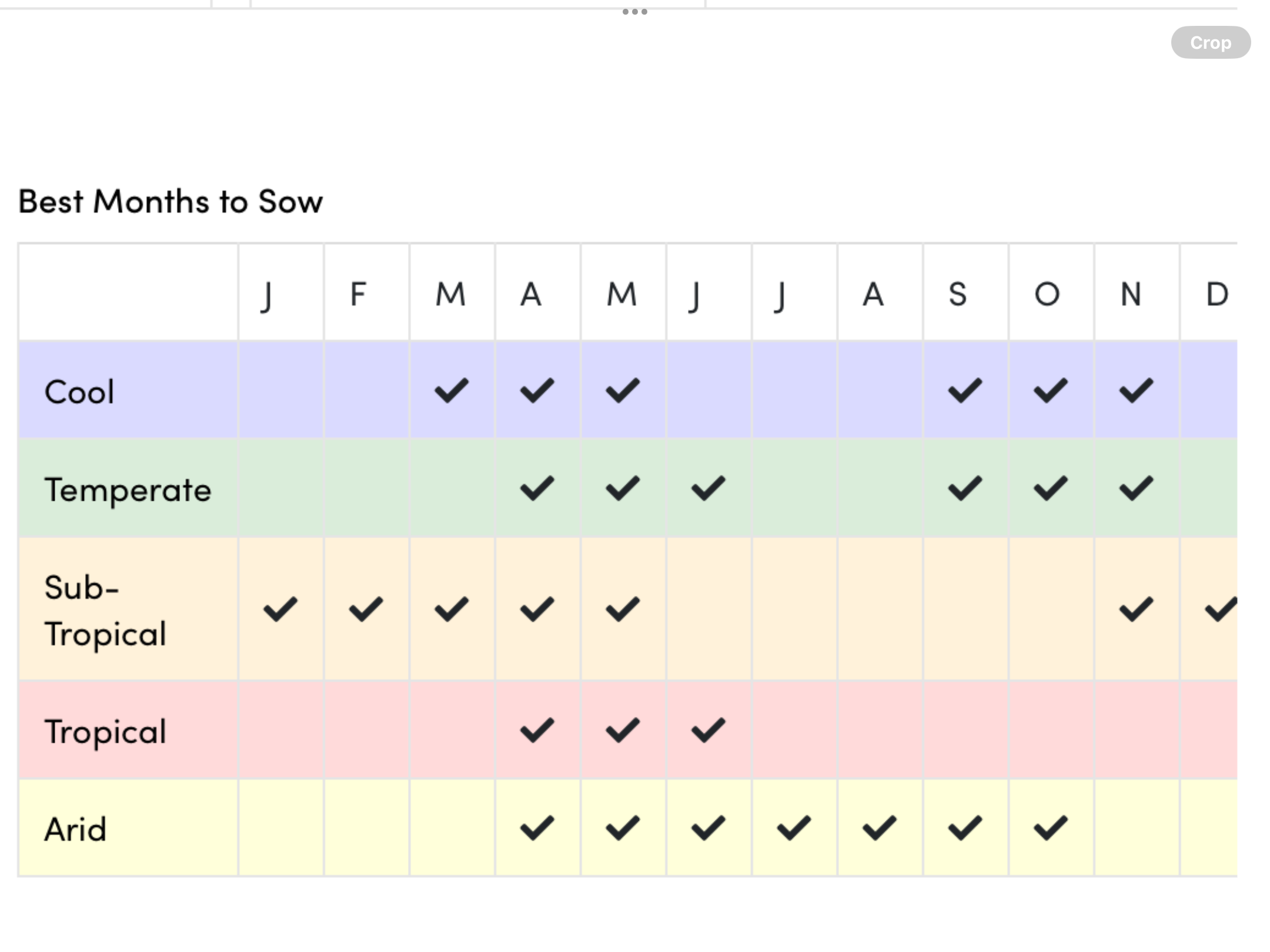Click the Sub-Tropical row November checkmark
Screen dimensions: 1270x952
pyautogui.click(x=1136, y=609)
